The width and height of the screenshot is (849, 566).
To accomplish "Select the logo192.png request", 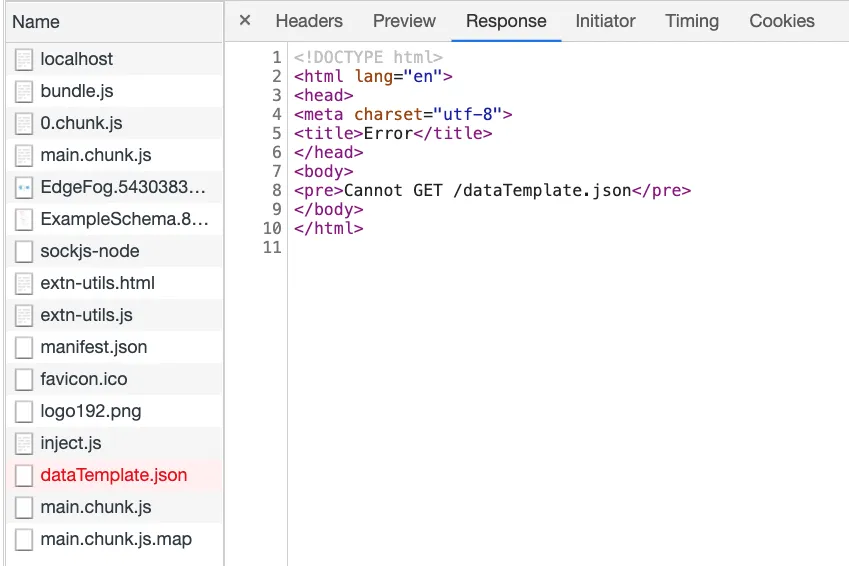I will click(x=91, y=411).
